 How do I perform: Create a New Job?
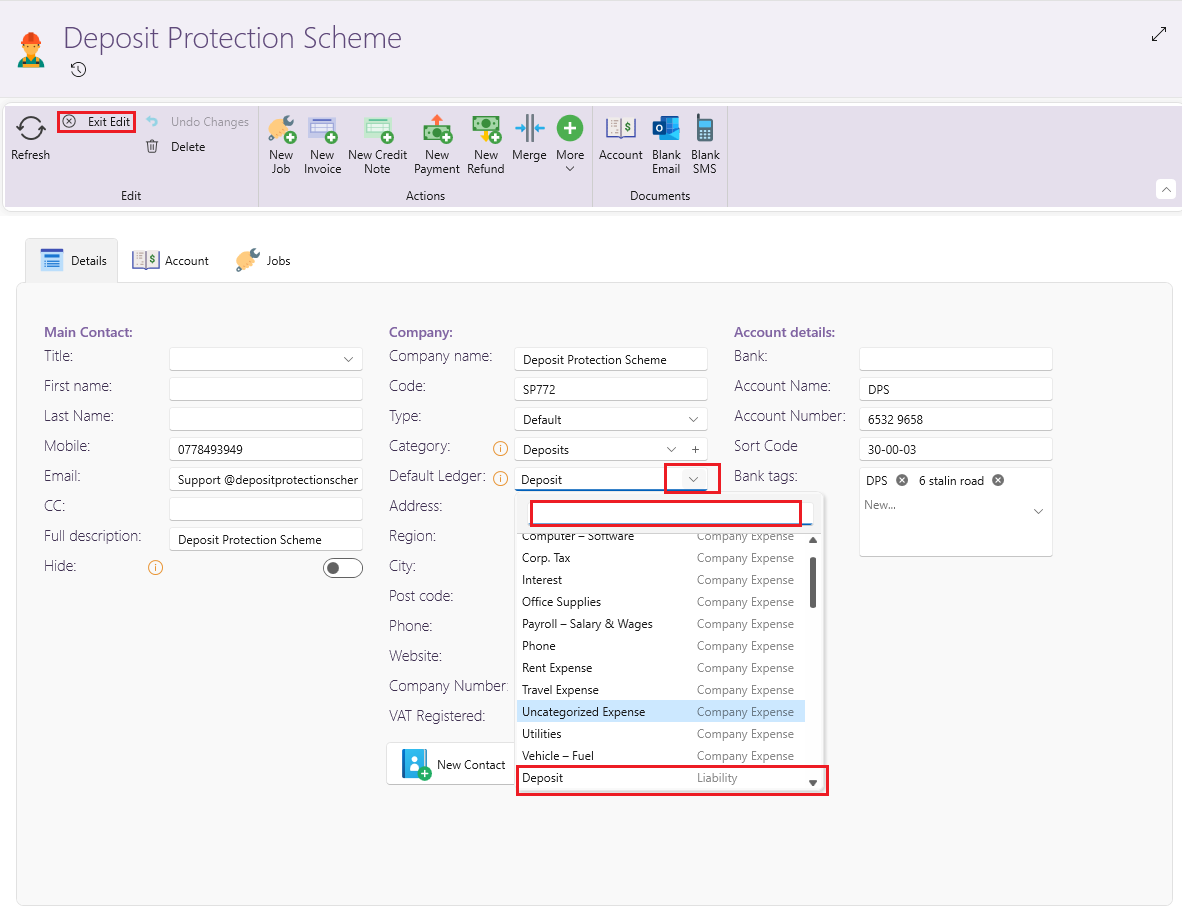pos(281,146)
